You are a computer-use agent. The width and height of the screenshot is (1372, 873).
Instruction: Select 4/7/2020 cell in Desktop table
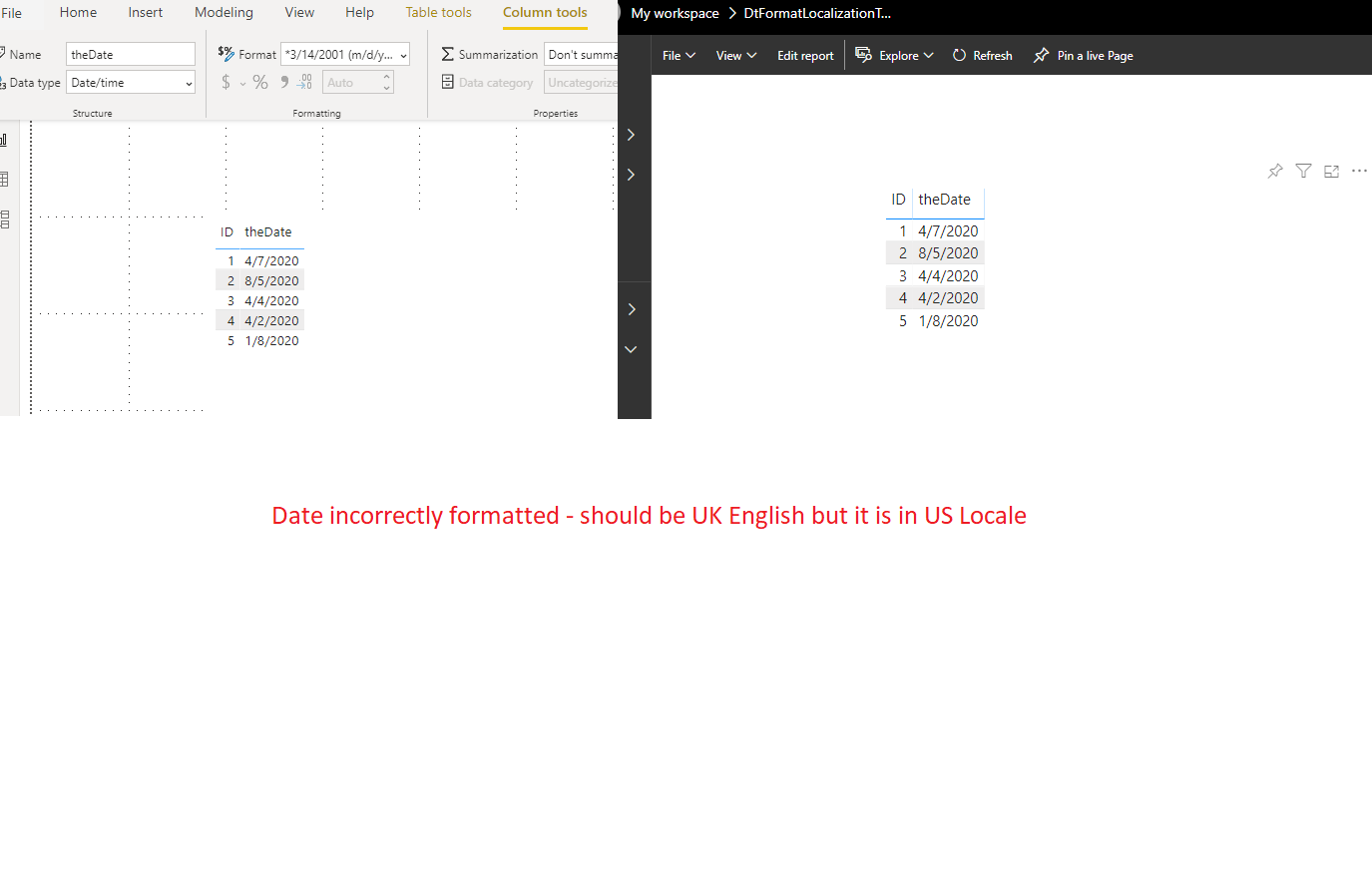(271, 260)
